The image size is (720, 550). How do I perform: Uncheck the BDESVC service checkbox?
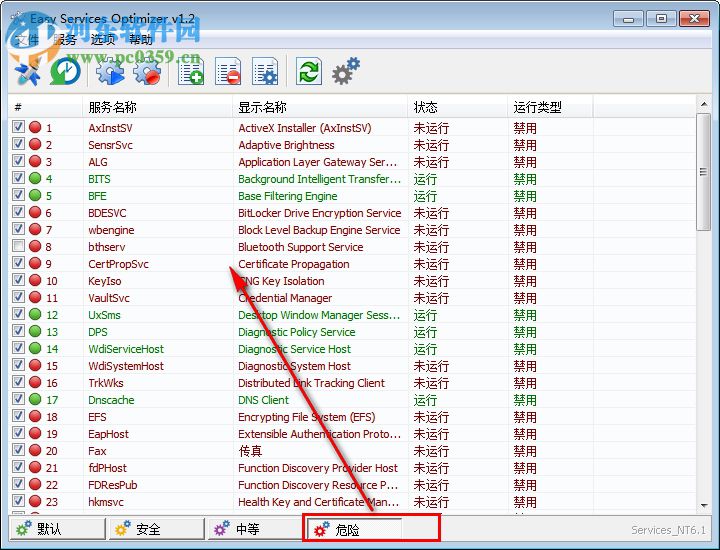pos(18,212)
